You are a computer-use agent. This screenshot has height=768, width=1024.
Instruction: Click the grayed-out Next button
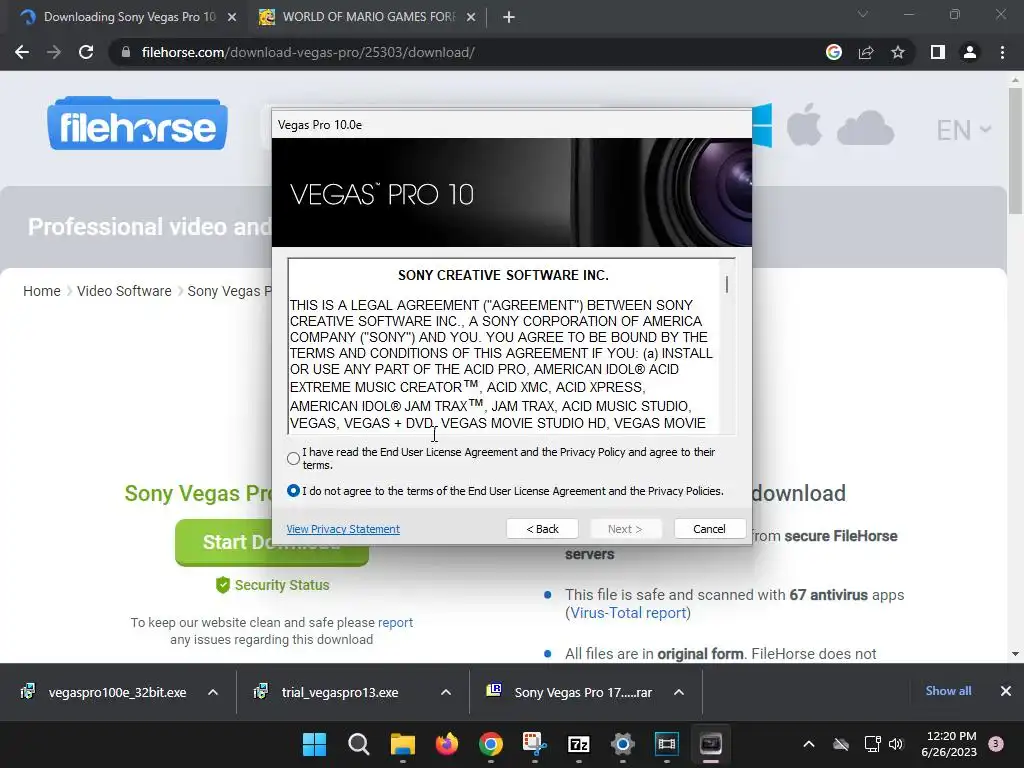point(625,529)
